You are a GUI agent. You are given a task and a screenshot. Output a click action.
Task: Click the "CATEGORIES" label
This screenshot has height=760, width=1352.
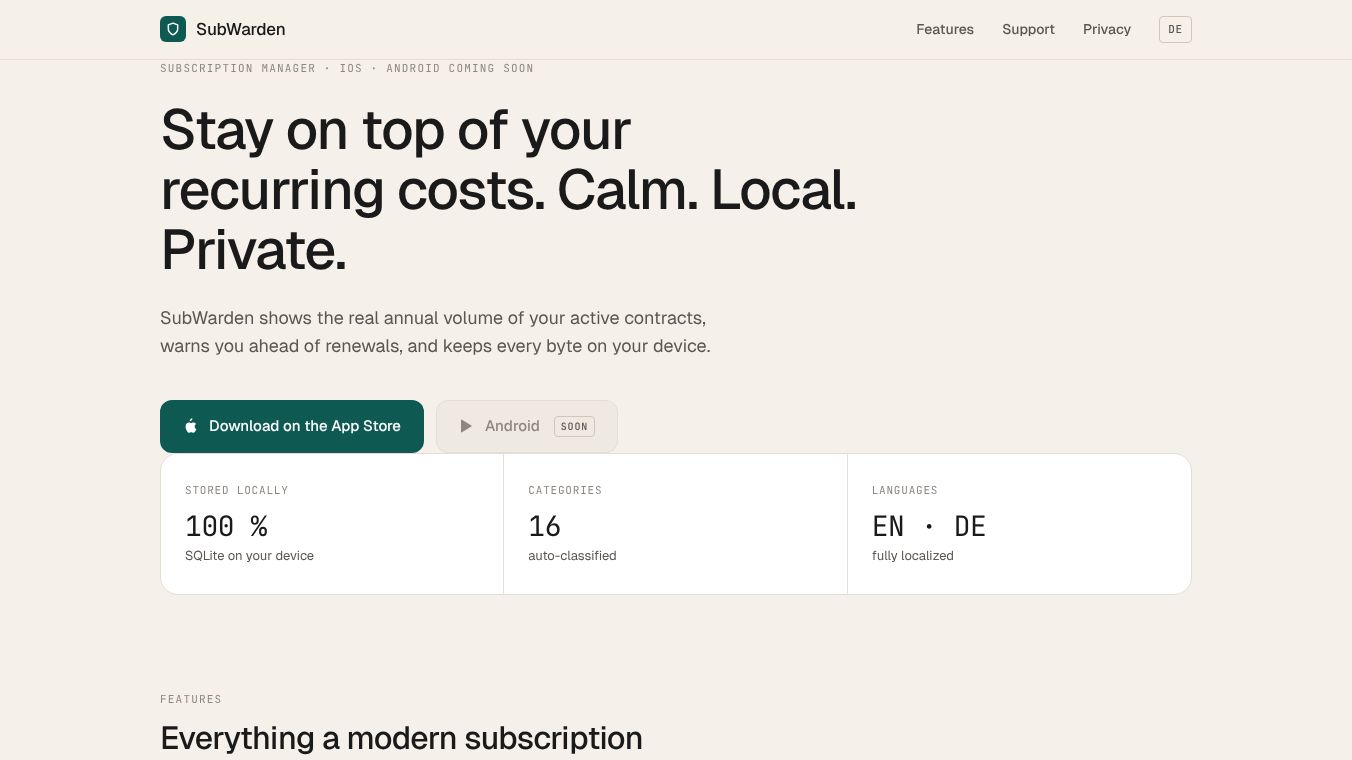point(565,490)
